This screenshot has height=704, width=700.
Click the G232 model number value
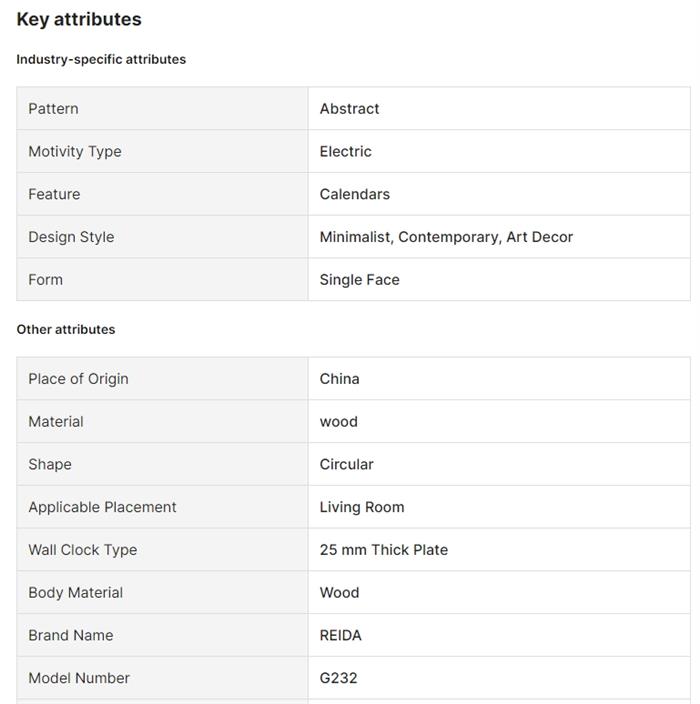(338, 678)
